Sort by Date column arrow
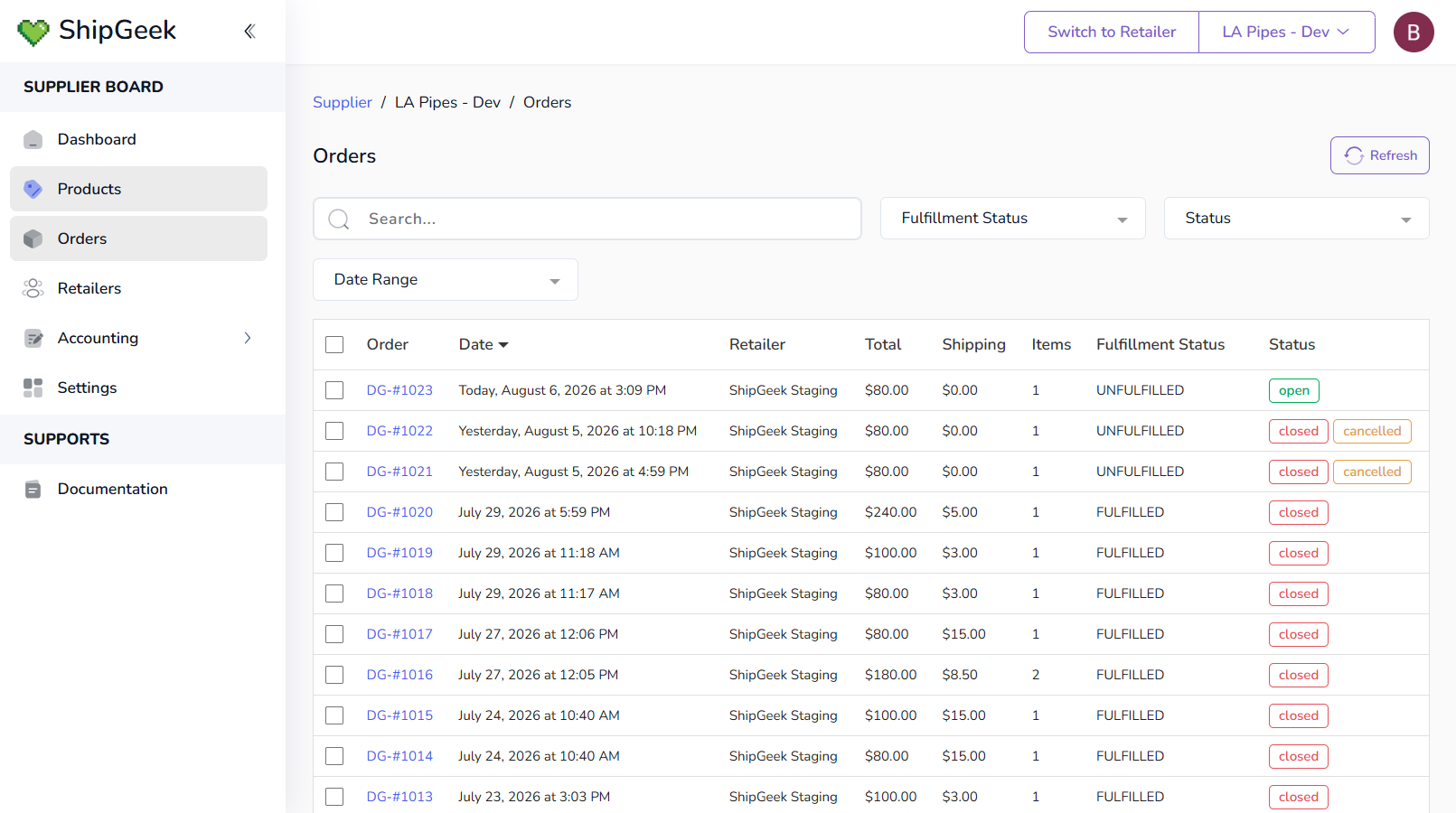Image resolution: width=1456 pixels, height=813 pixels. coord(503,345)
